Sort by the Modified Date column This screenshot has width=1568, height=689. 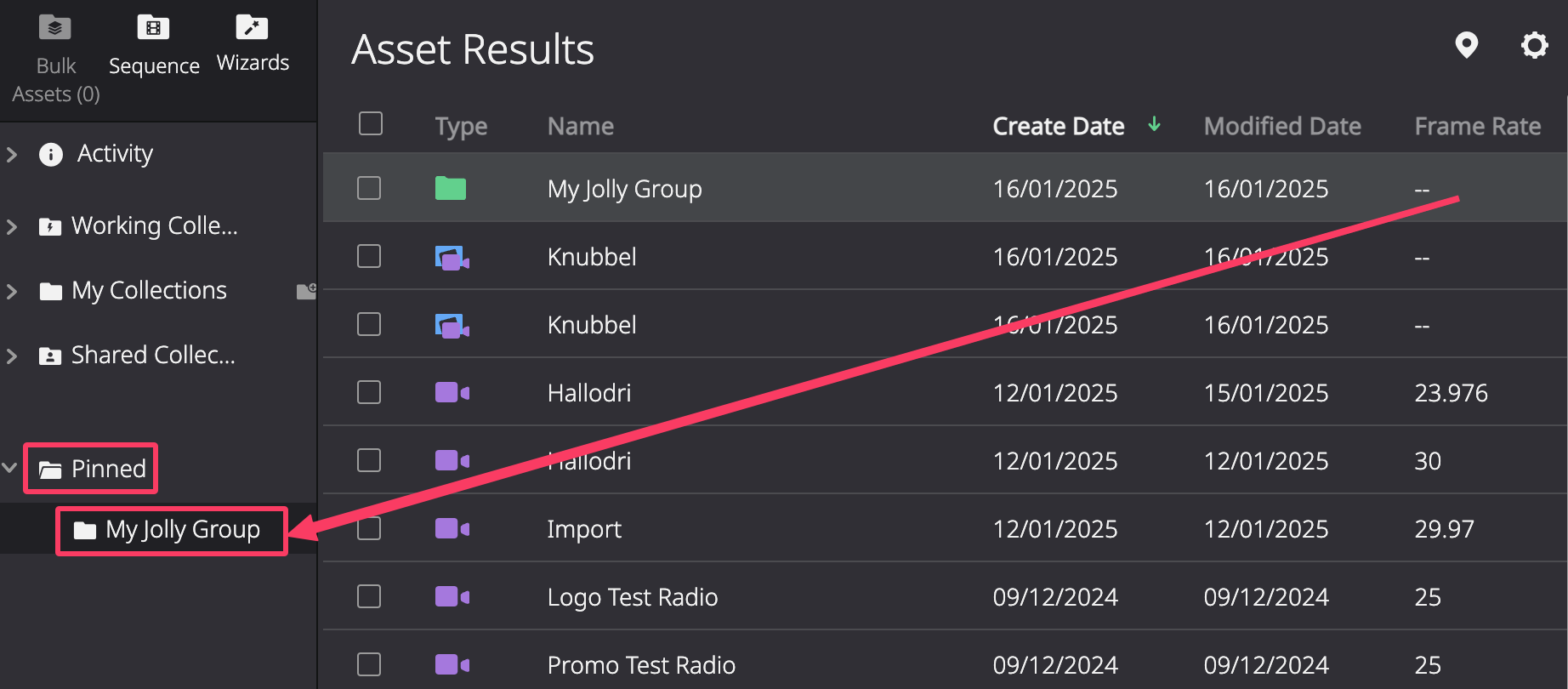(1282, 126)
